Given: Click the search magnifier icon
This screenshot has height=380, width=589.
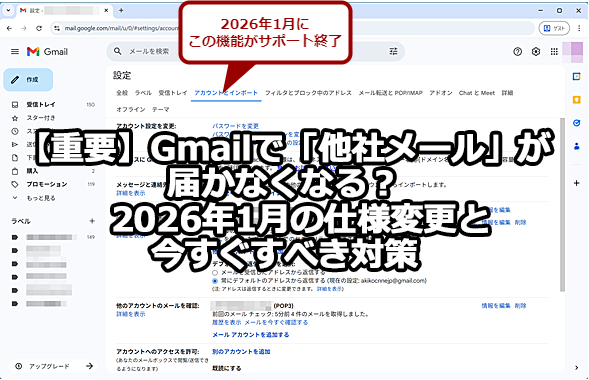Looking at the screenshot, I should coord(118,51).
